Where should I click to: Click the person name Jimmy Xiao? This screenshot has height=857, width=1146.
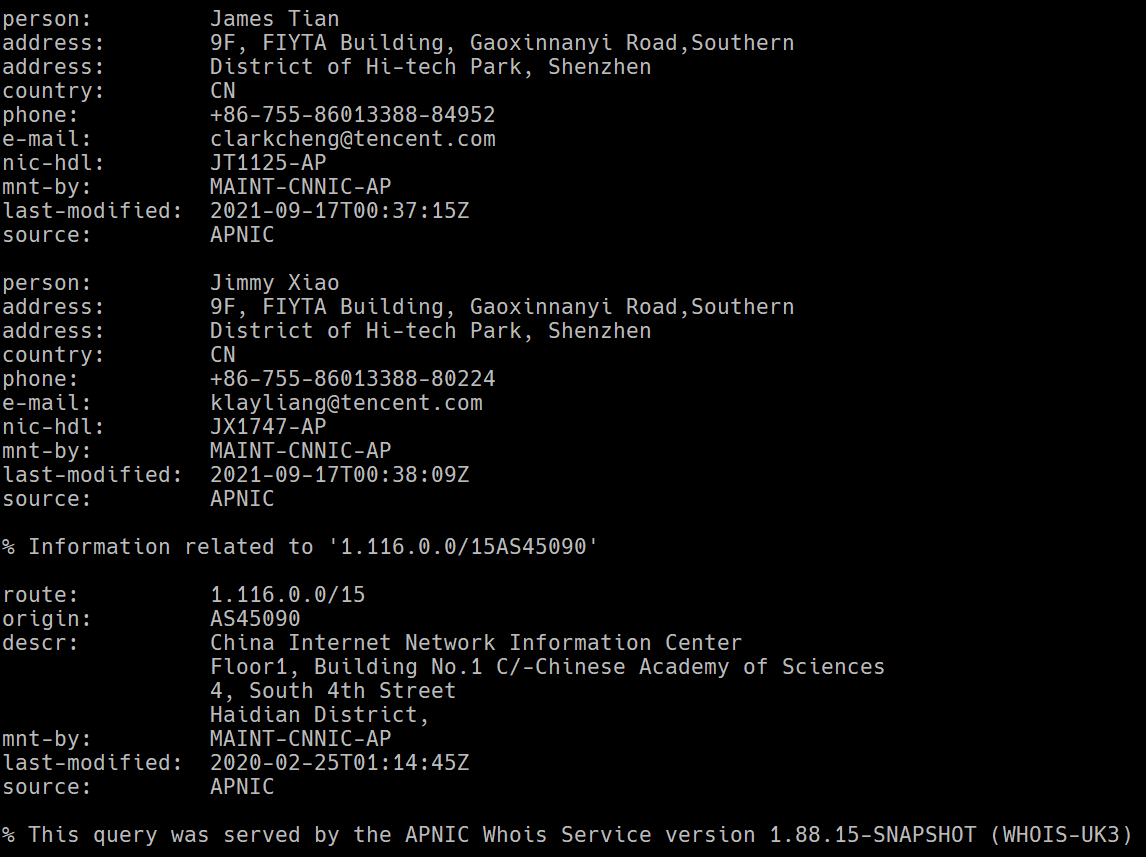click(x=274, y=282)
